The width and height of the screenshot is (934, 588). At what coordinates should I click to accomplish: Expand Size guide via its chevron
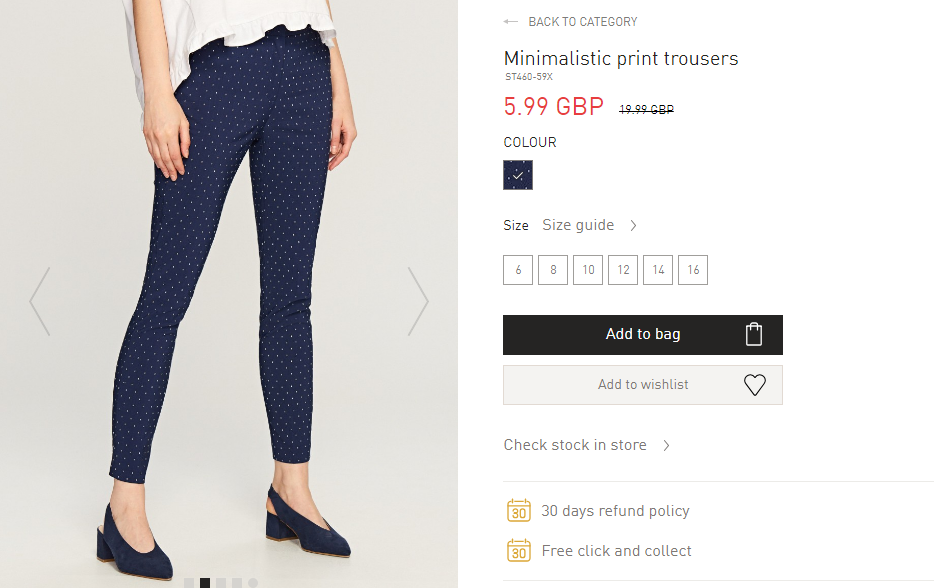coord(633,225)
